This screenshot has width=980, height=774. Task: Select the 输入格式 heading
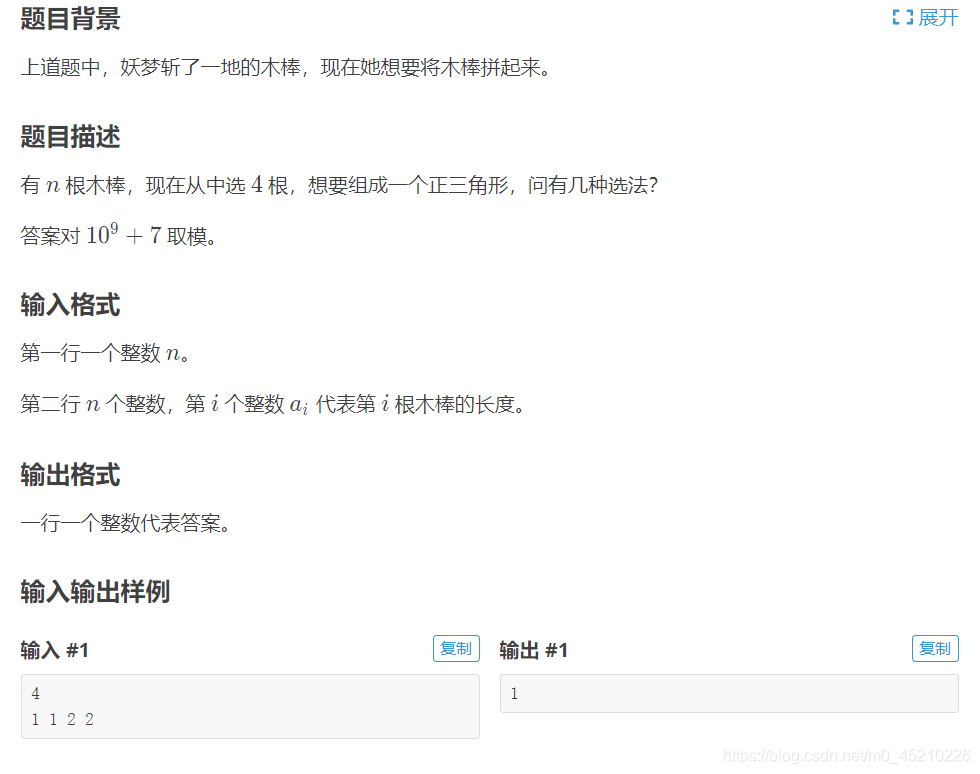pos(70,305)
